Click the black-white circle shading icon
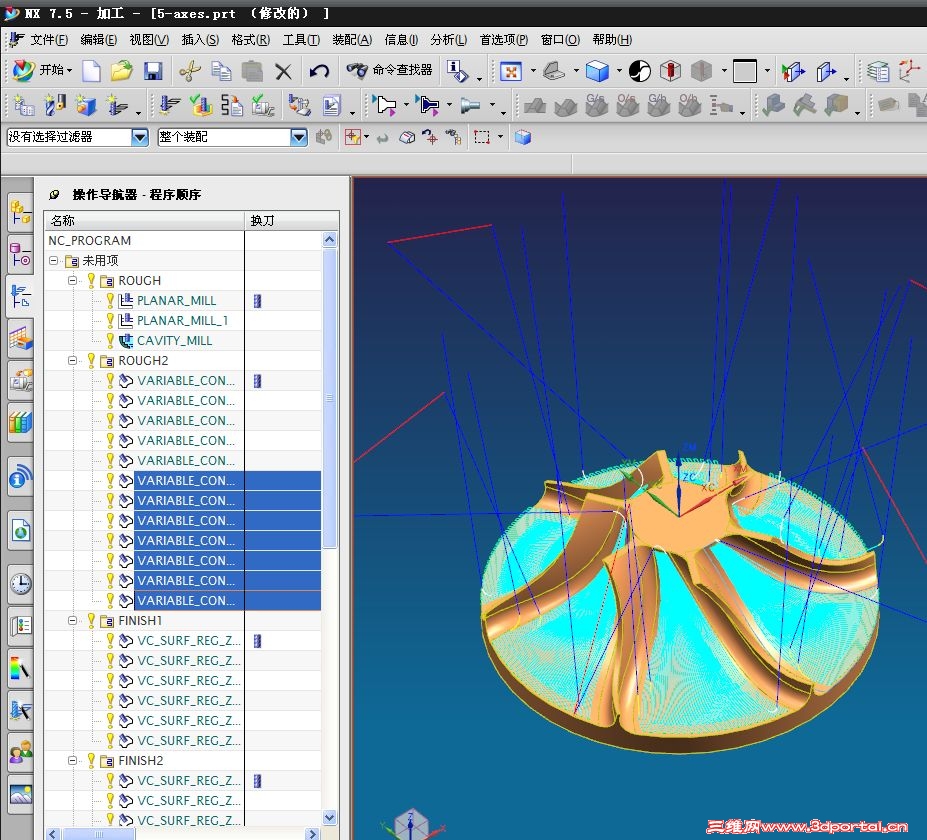Screen dimensions: 927x840 [x=640, y=72]
